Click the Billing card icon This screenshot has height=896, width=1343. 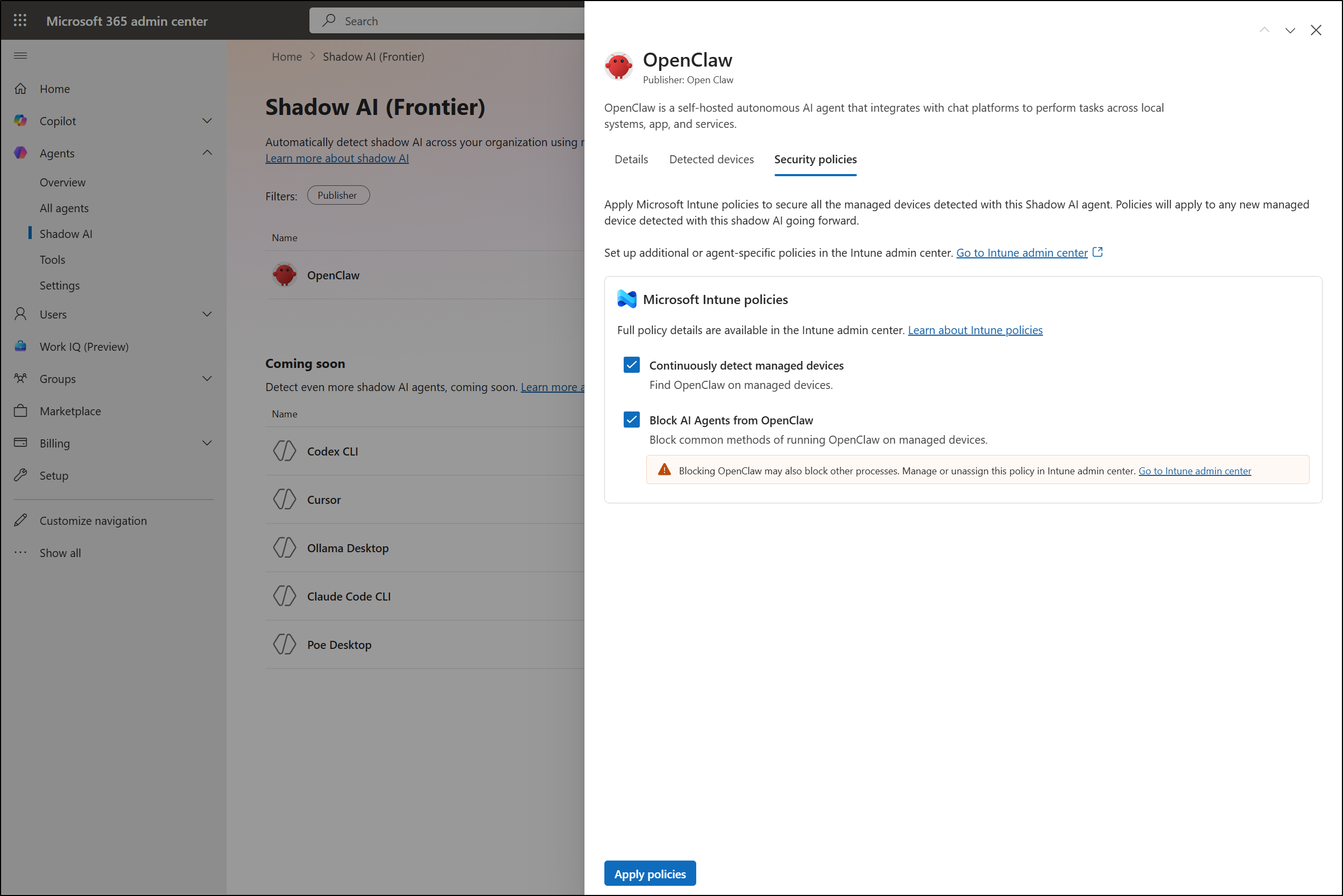click(x=20, y=442)
